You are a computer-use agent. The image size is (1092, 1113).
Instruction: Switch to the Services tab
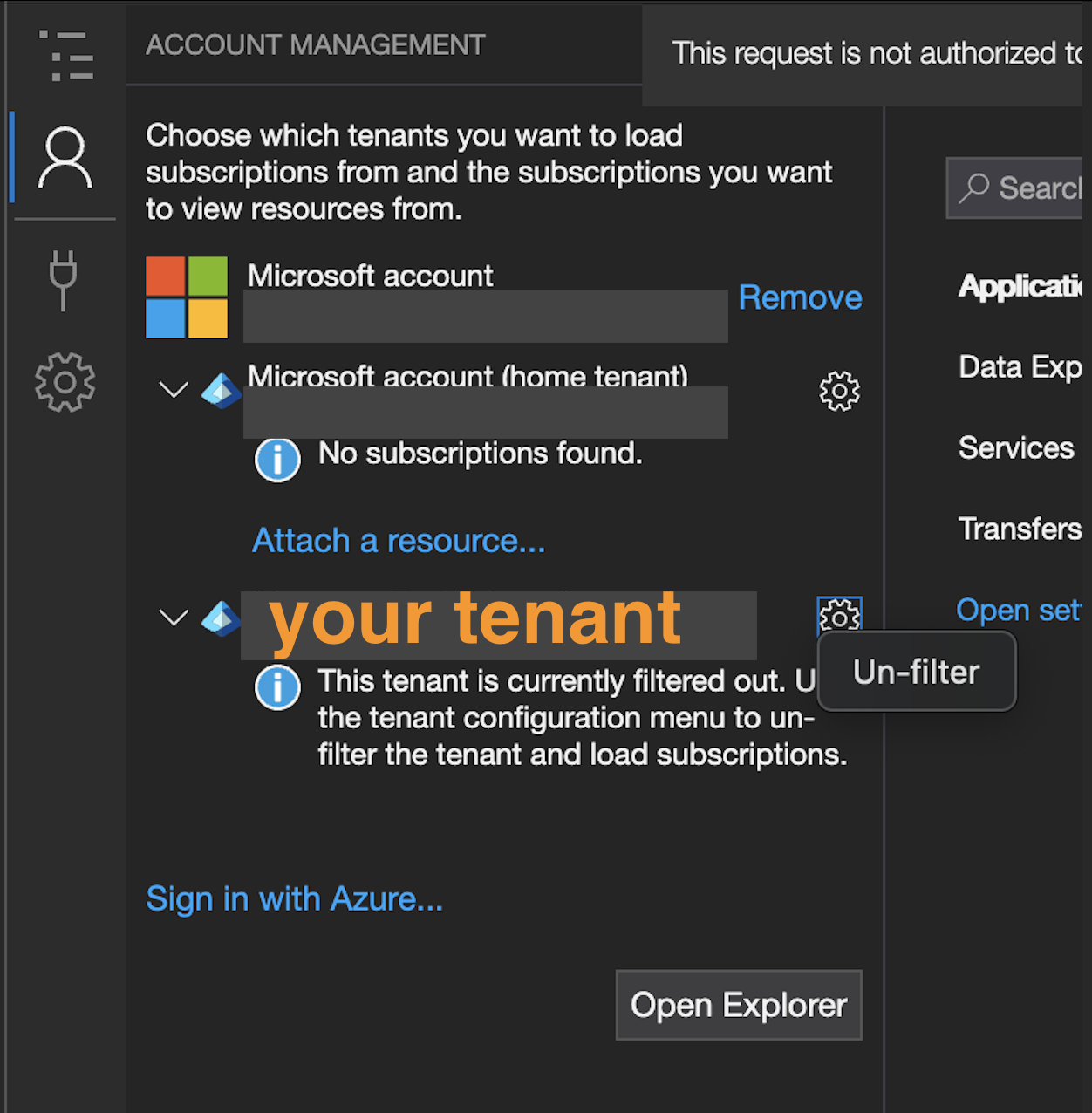[1016, 447]
